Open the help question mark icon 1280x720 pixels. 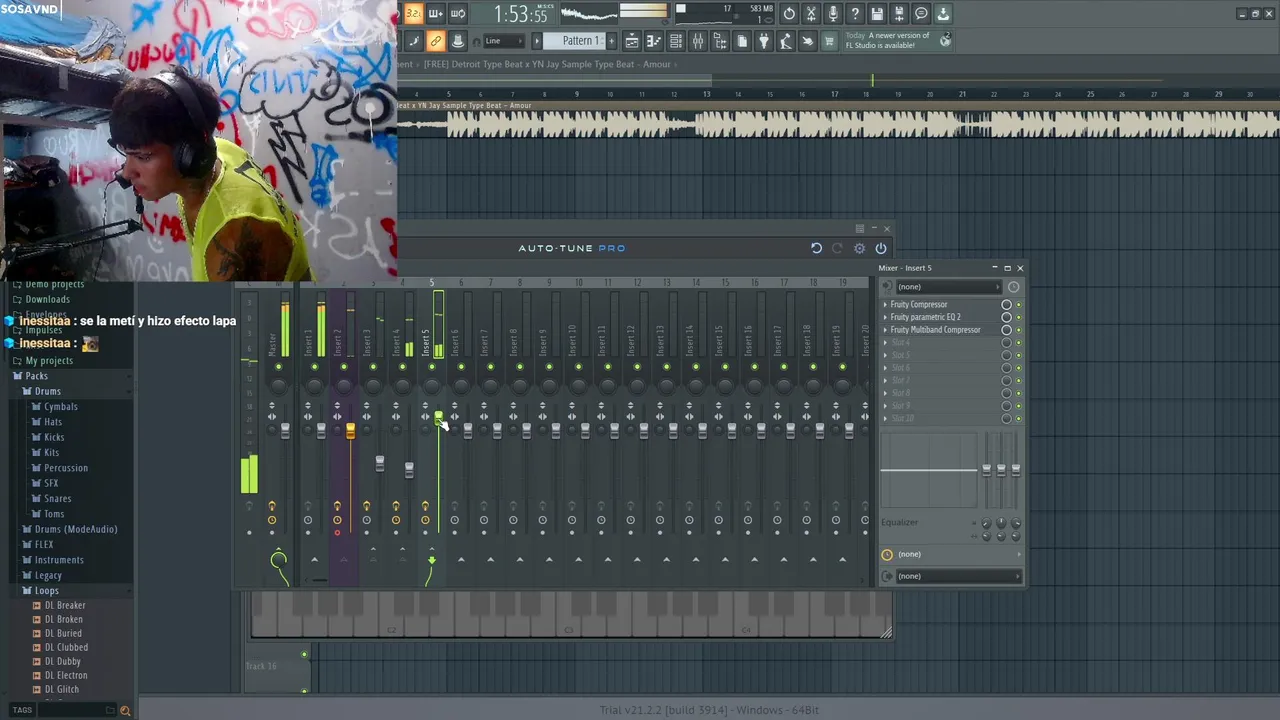[855, 14]
